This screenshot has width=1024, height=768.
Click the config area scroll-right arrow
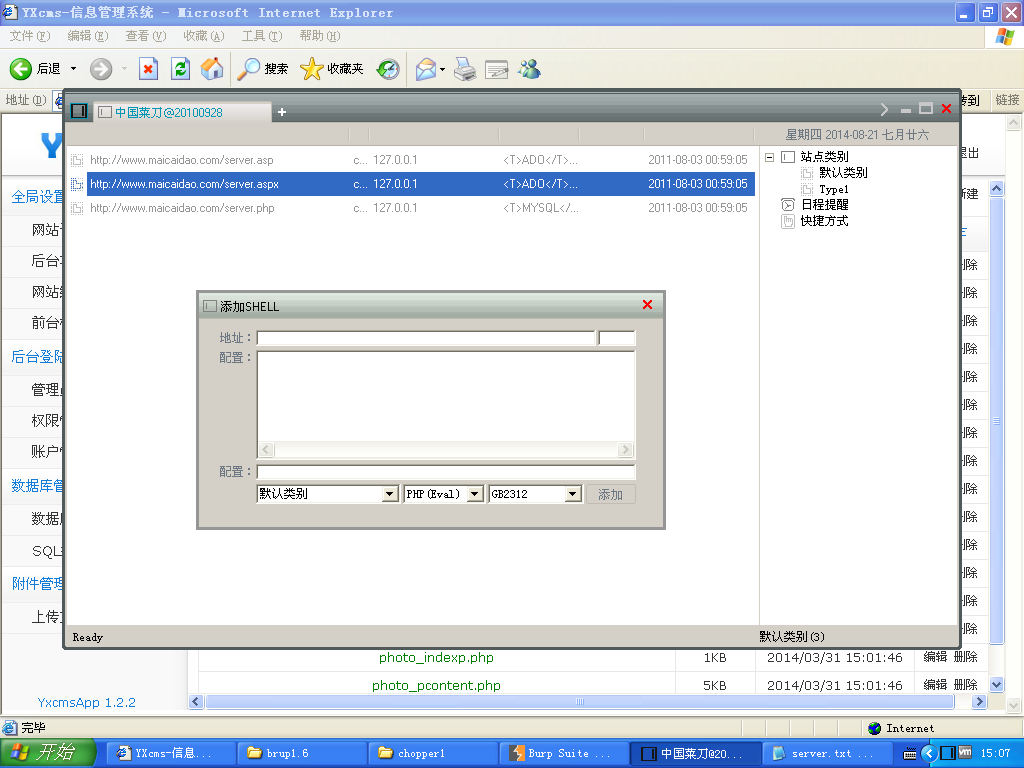click(x=625, y=450)
